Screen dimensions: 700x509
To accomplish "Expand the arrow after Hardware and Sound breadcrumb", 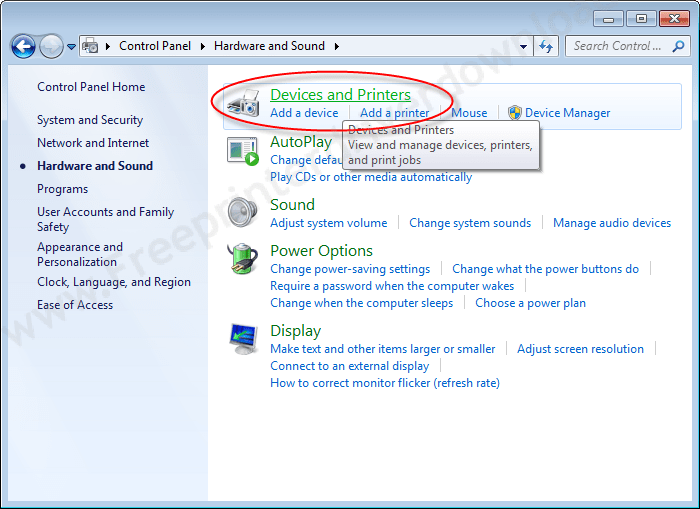I will [x=337, y=46].
